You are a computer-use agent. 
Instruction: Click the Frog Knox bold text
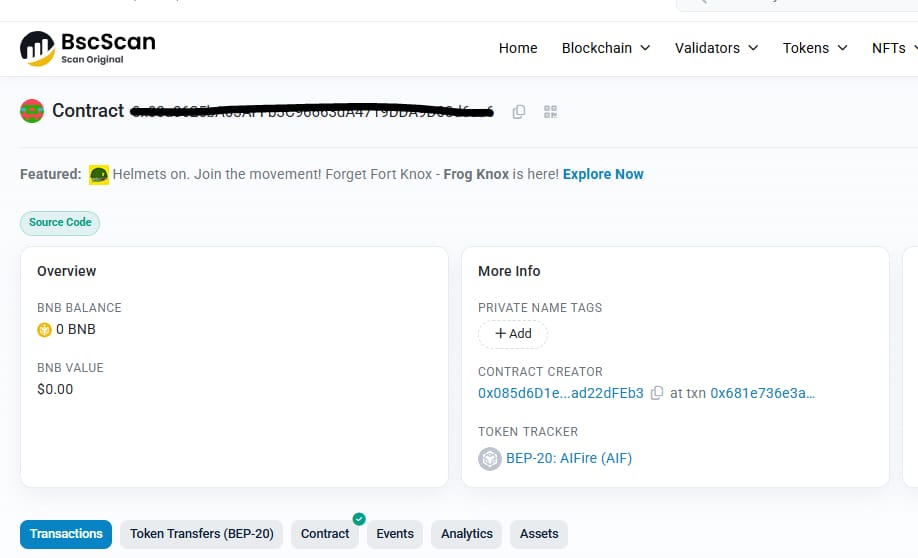[476, 174]
